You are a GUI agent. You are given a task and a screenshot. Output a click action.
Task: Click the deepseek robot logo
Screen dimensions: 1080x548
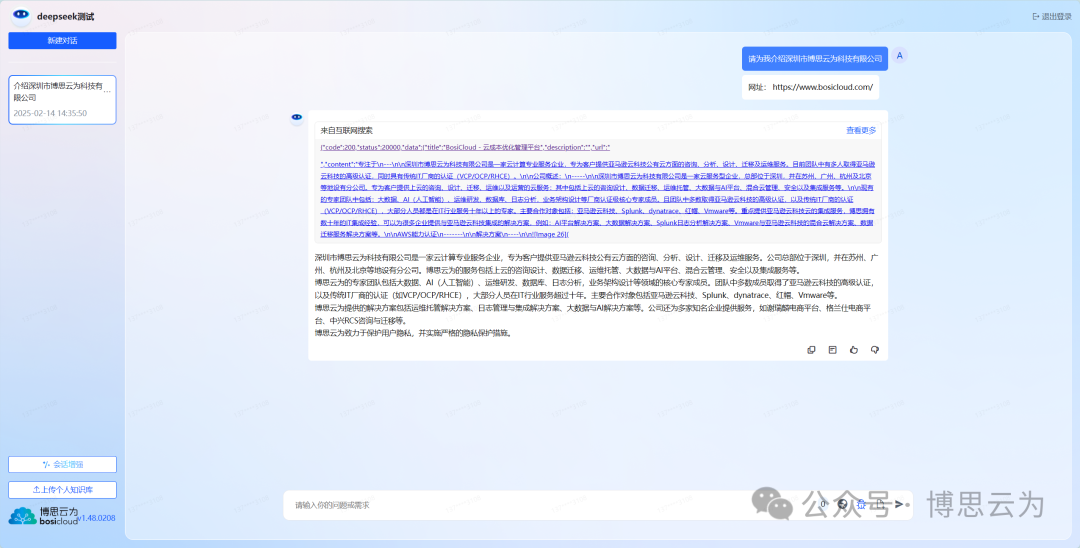click(x=21, y=16)
